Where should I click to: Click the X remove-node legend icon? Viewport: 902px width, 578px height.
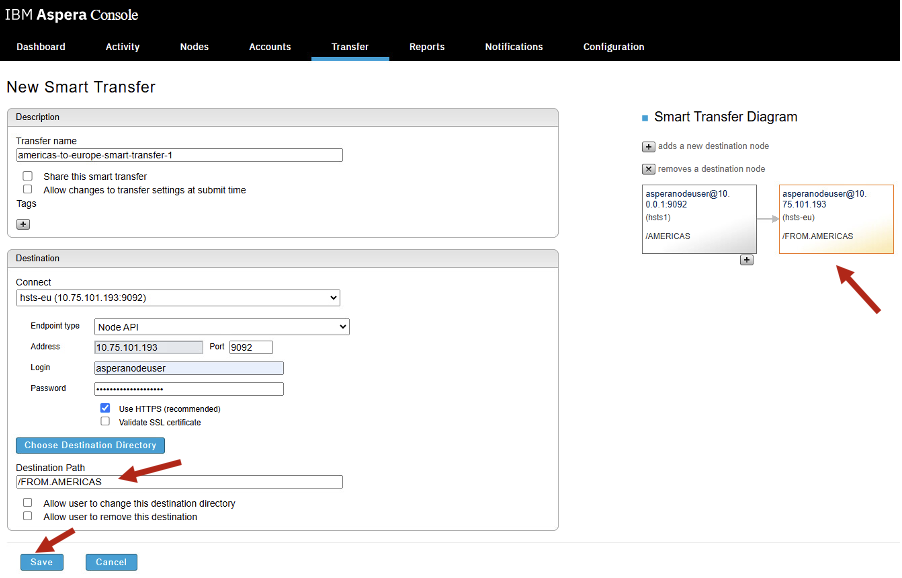648,169
